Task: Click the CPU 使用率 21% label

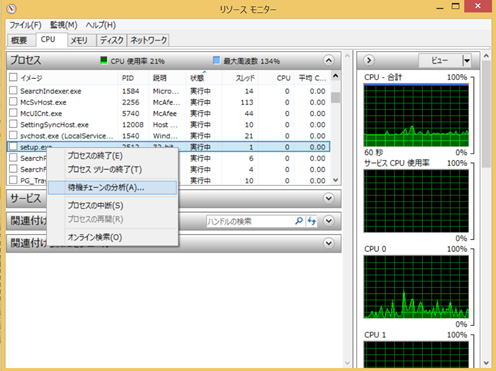Action: point(137,61)
